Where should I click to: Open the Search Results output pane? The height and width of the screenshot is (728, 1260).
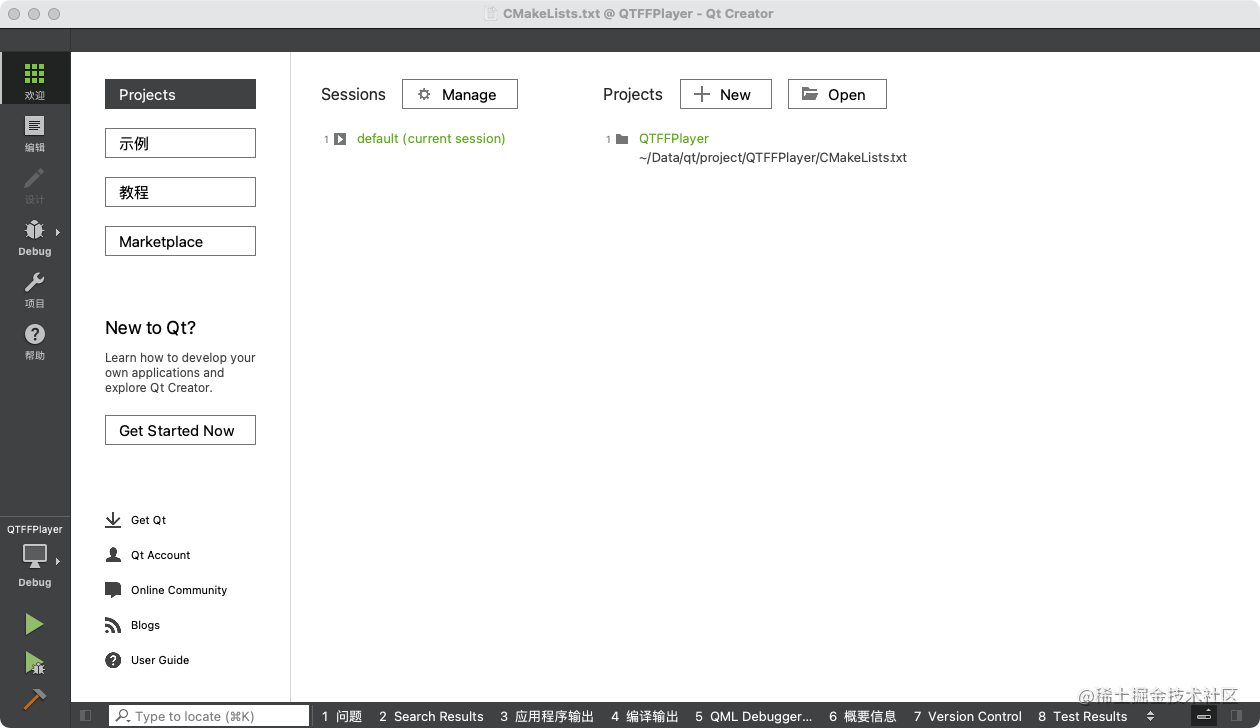(431, 716)
